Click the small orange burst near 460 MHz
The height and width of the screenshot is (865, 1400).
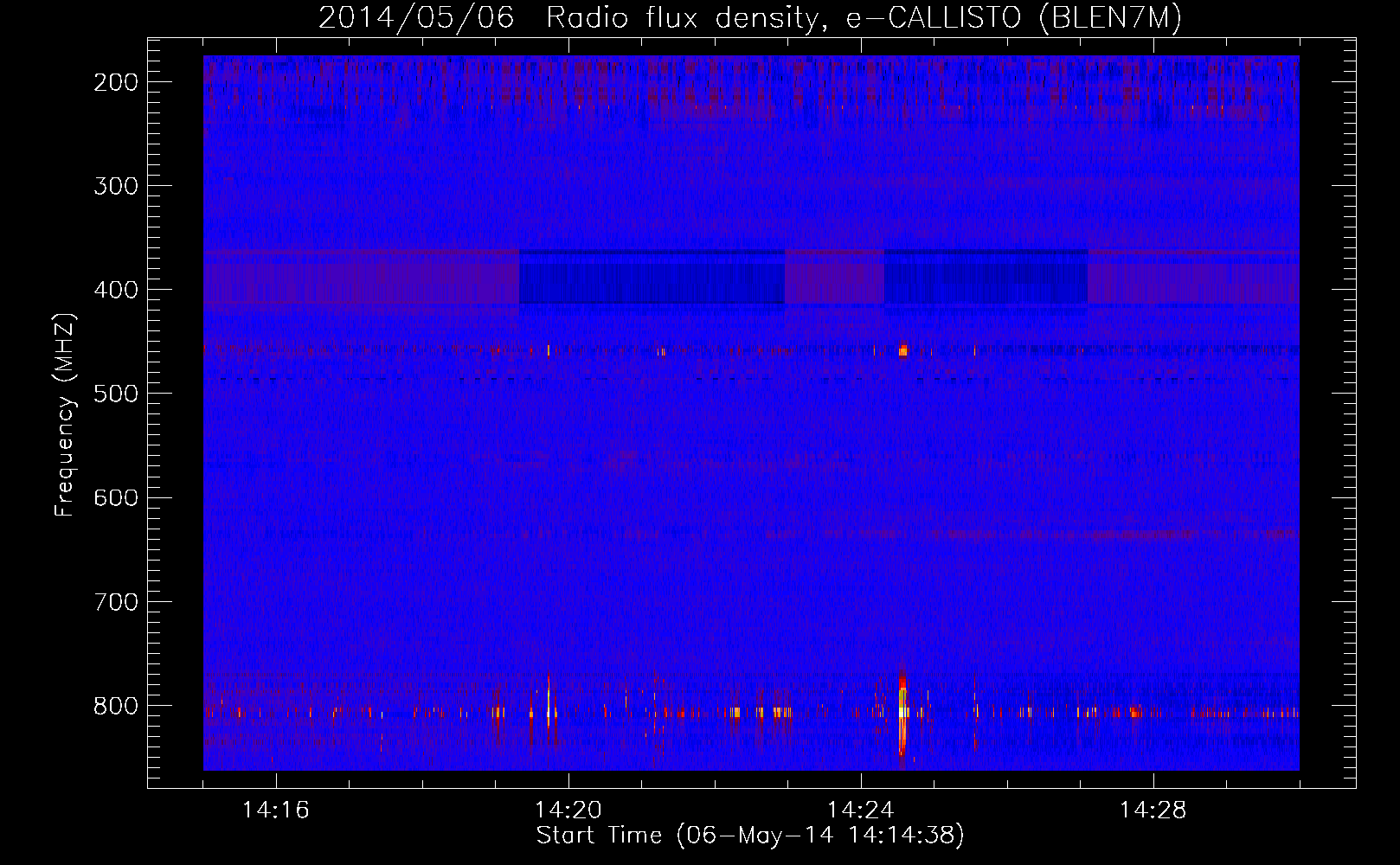click(903, 350)
